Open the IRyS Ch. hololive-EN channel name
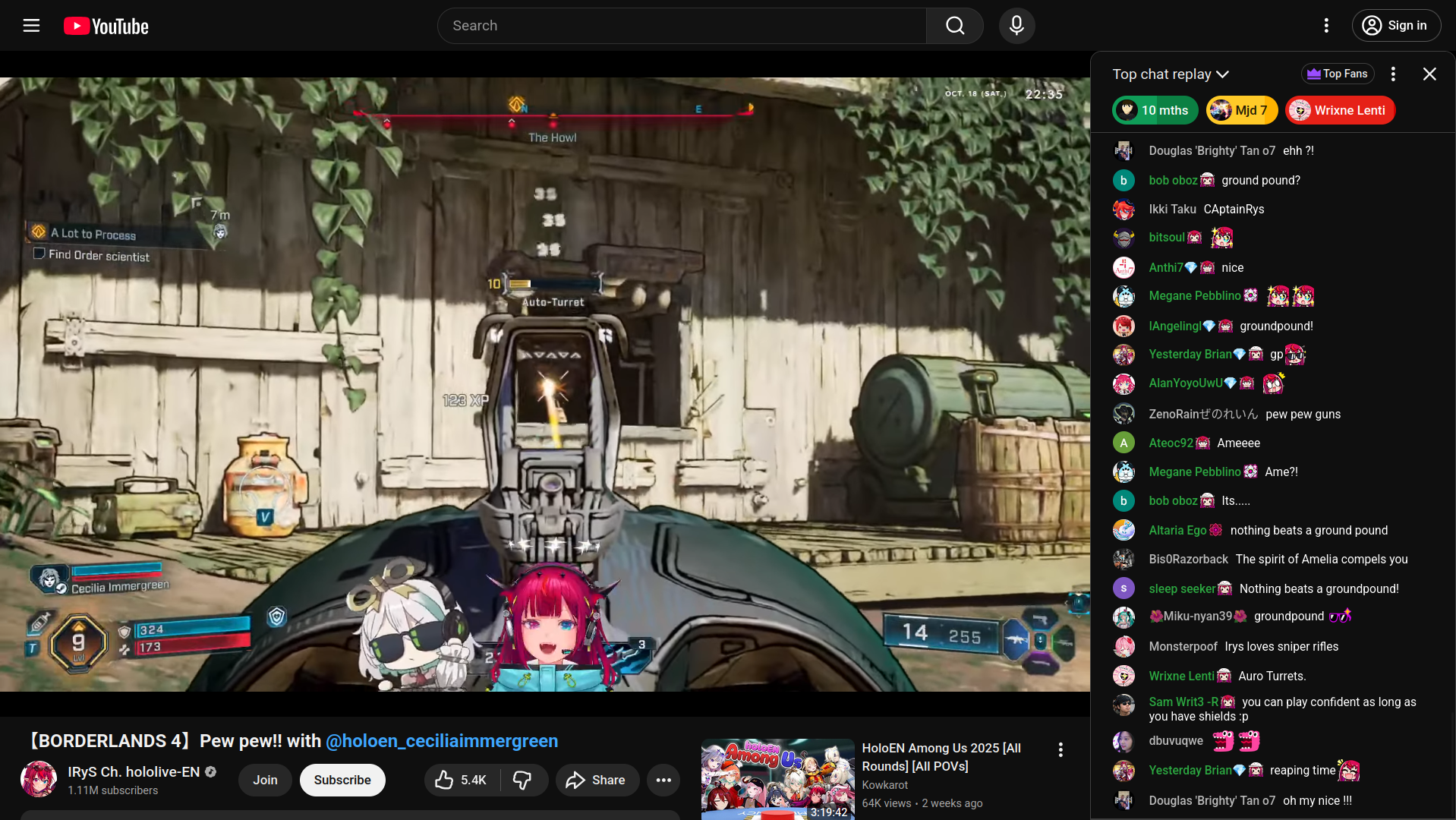Screen dimensions: 1456x820 coord(134,772)
